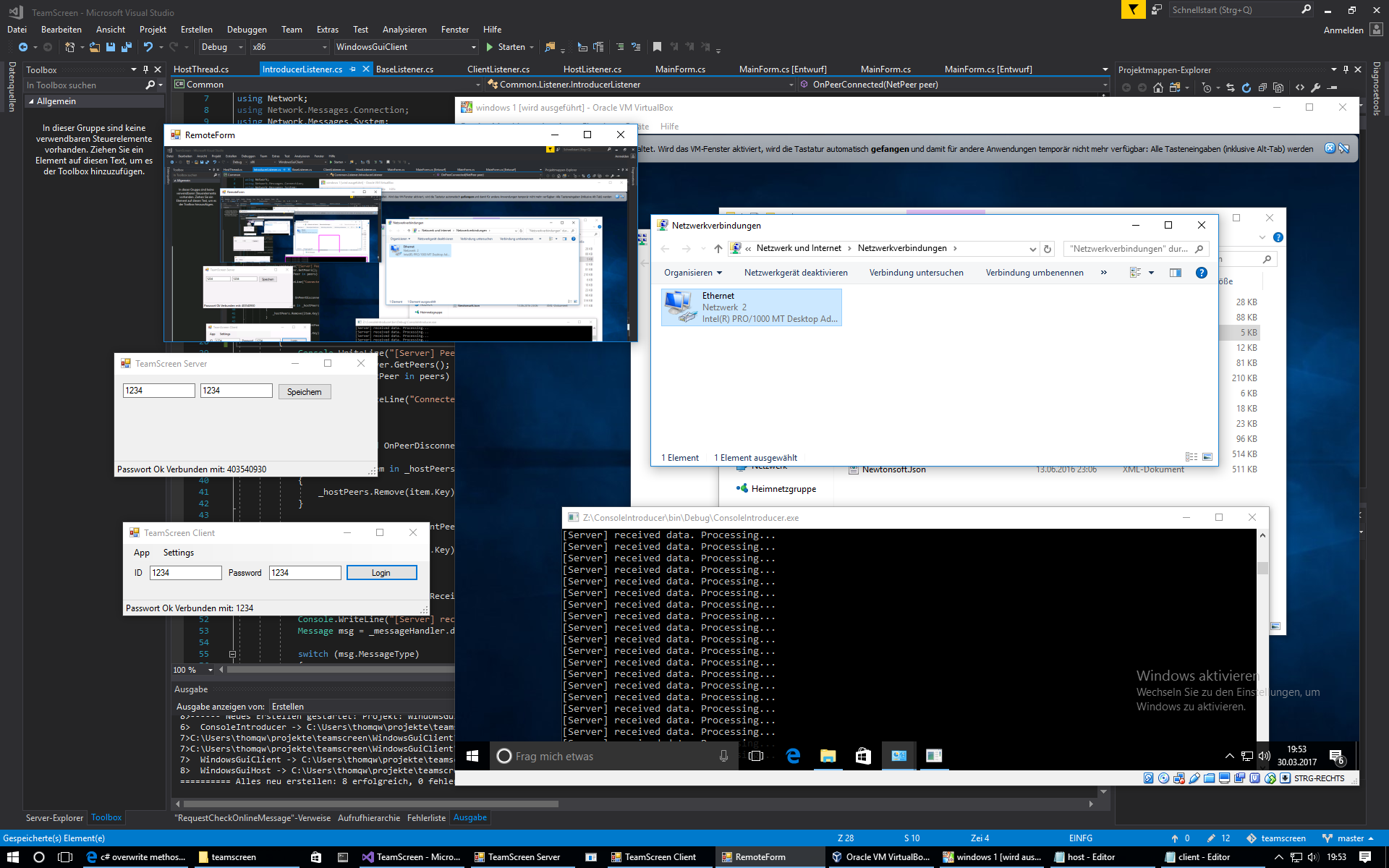Refresh the Projektmappen-Explorer
Screen dimensions: 1389x868
1246,88
